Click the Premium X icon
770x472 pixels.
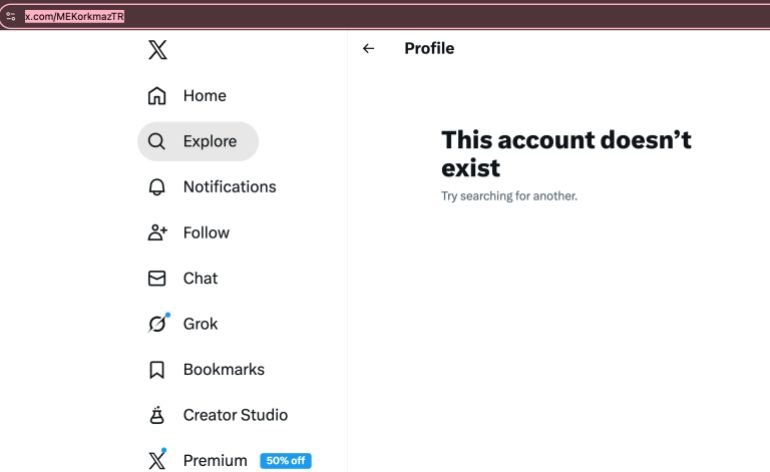[157, 460]
